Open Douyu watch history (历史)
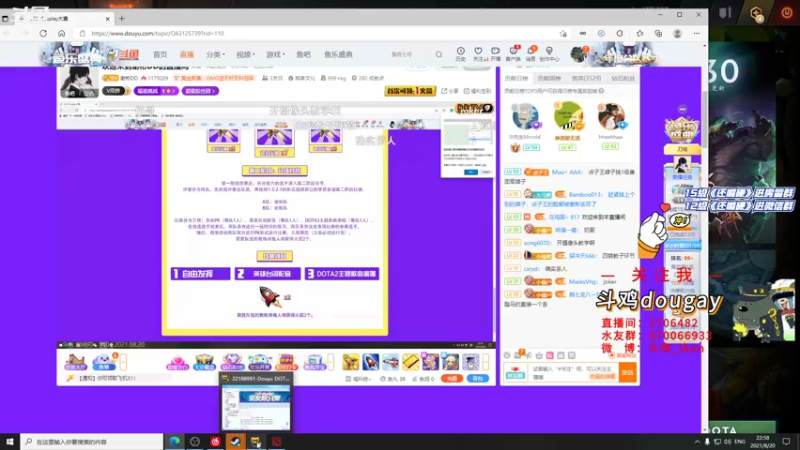Image resolution: width=800 pixels, height=450 pixels. pyautogui.click(x=460, y=54)
